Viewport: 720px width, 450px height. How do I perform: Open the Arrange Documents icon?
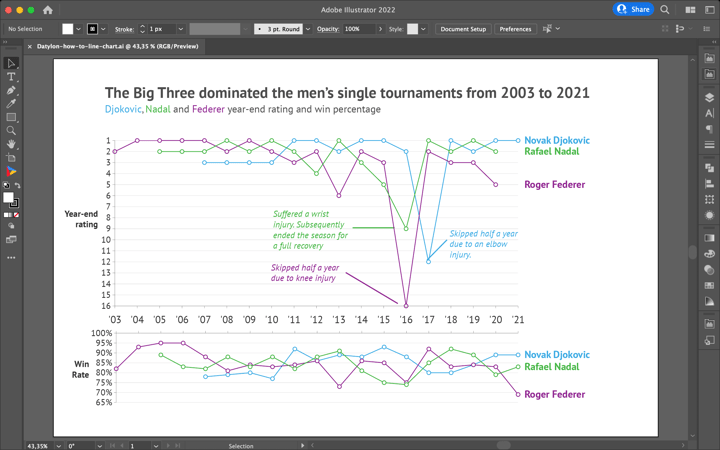690,10
